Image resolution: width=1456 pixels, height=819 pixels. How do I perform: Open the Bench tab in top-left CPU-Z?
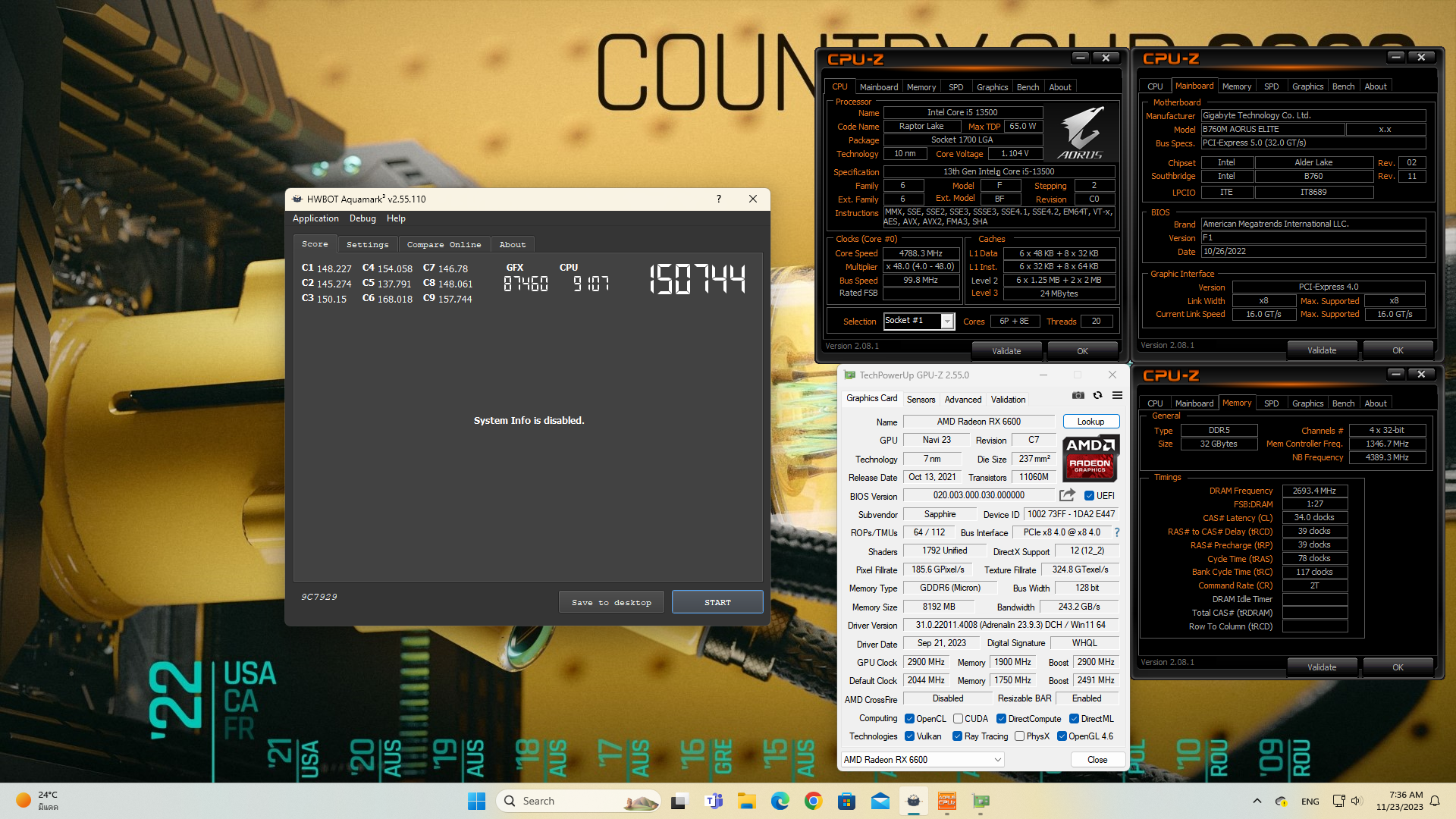1028,87
